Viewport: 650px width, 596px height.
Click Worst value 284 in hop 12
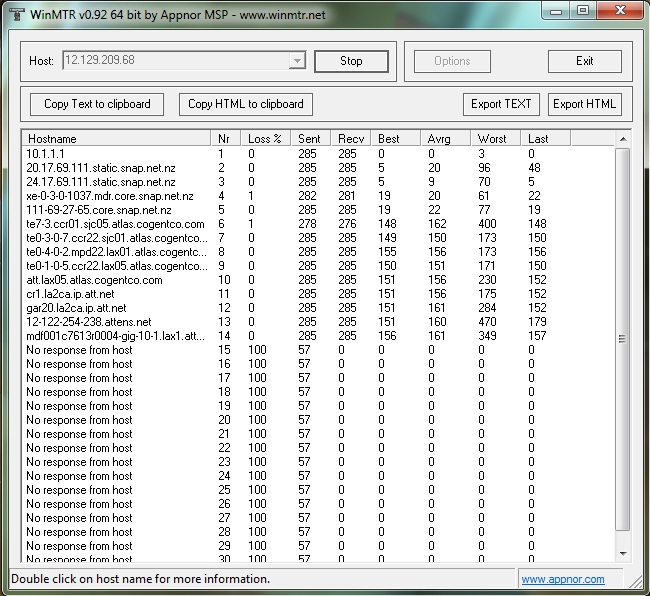(x=487, y=308)
